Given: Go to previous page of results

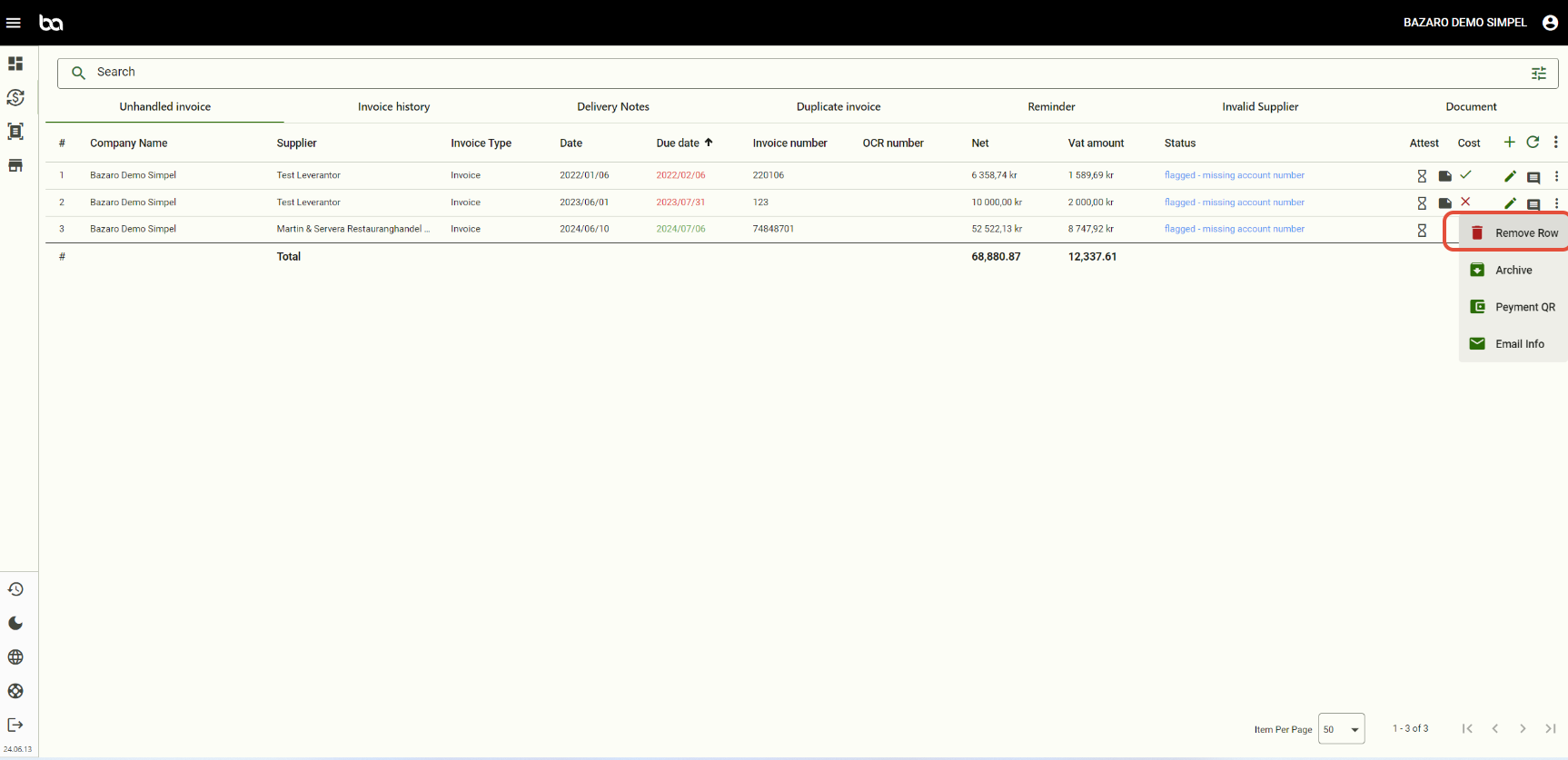Looking at the screenshot, I should pyautogui.click(x=1494, y=728).
